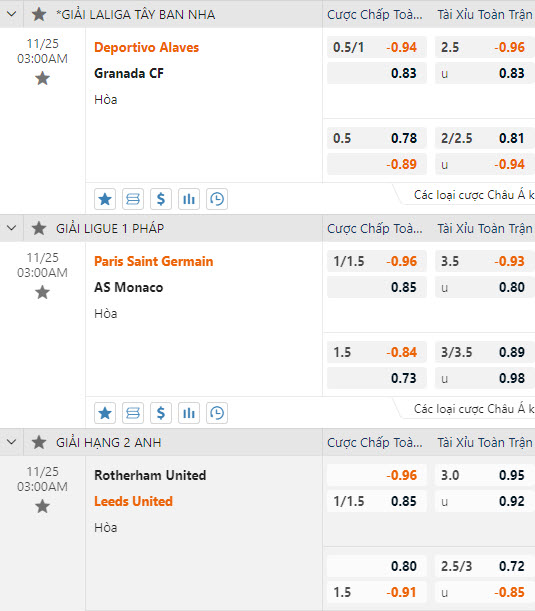Collapse the La Liga Tây Ban Nha section
This screenshot has height=611, width=535.
12,14
